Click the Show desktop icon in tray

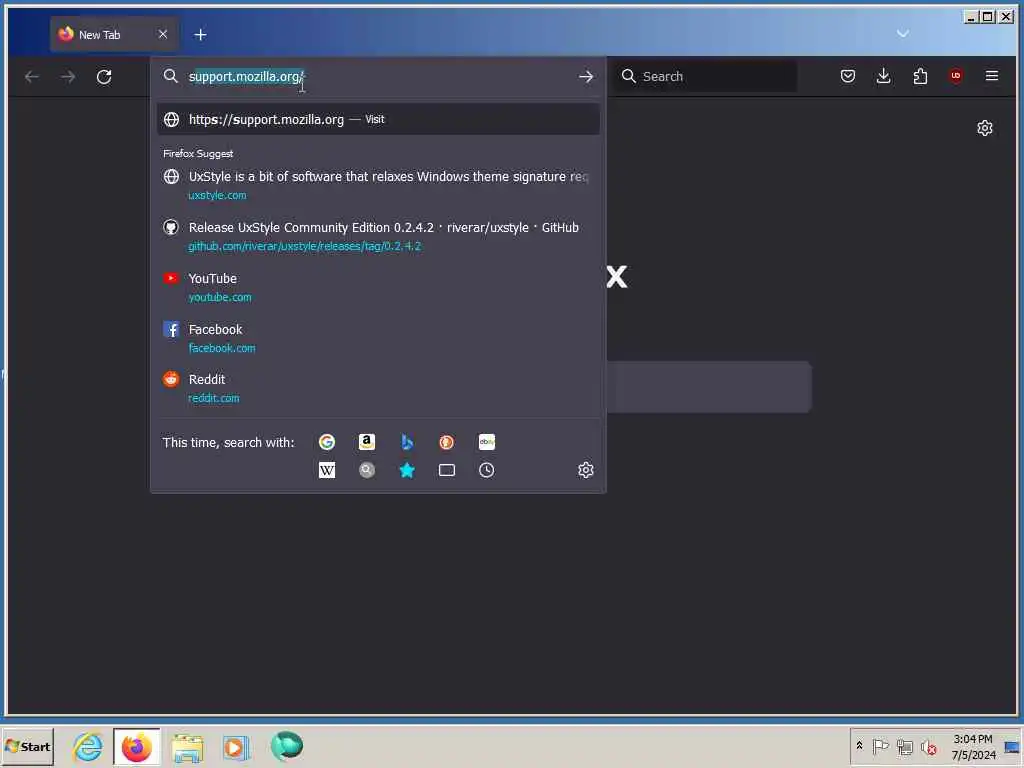point(1013,746)
